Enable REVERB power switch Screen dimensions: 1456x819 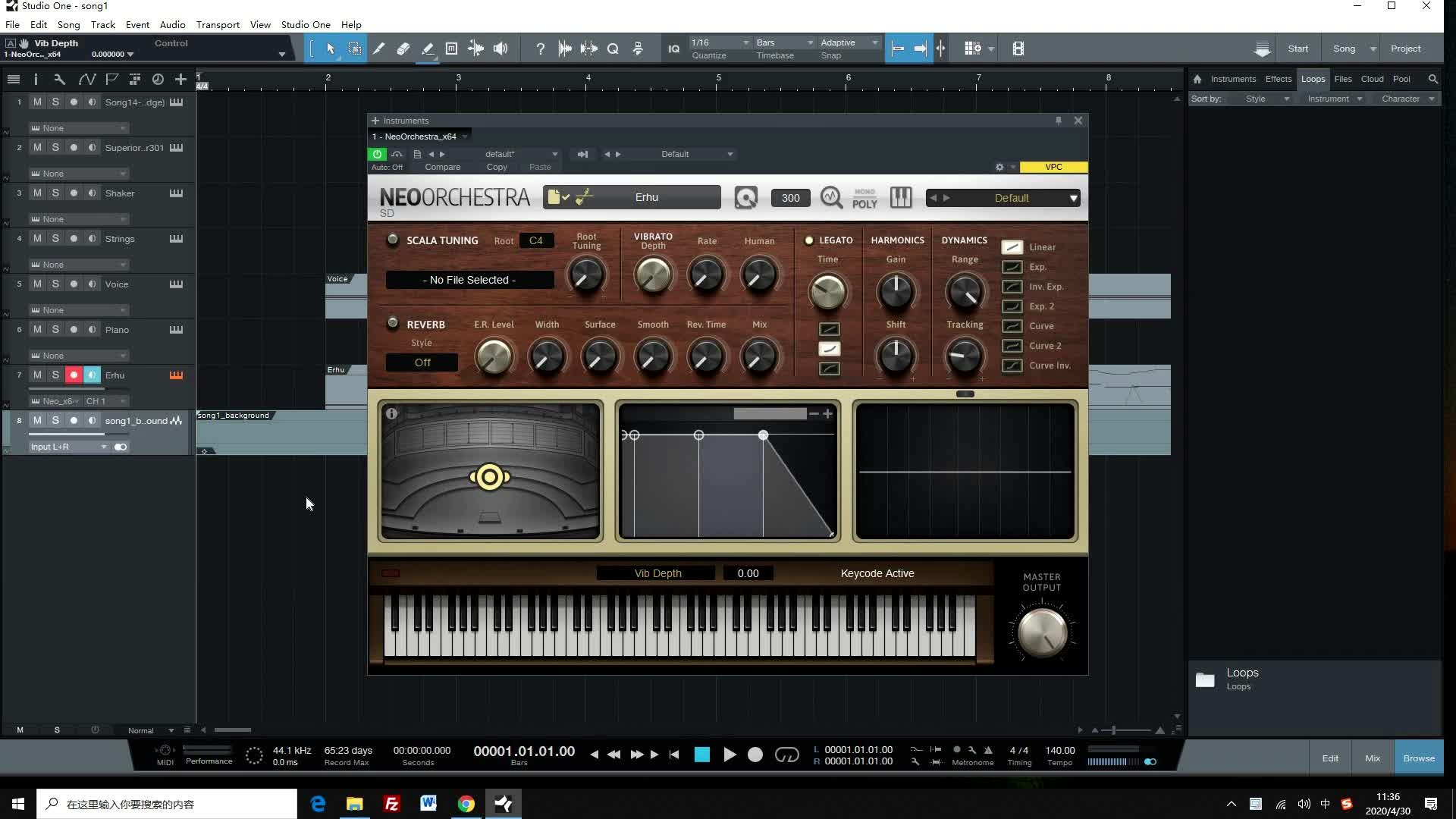pyautogui.click(x=392, y=323)
